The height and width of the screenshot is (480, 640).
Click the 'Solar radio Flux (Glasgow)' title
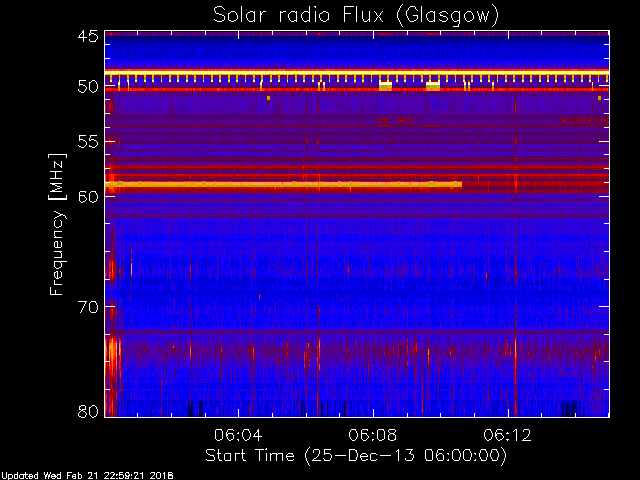tap(356, 16)
